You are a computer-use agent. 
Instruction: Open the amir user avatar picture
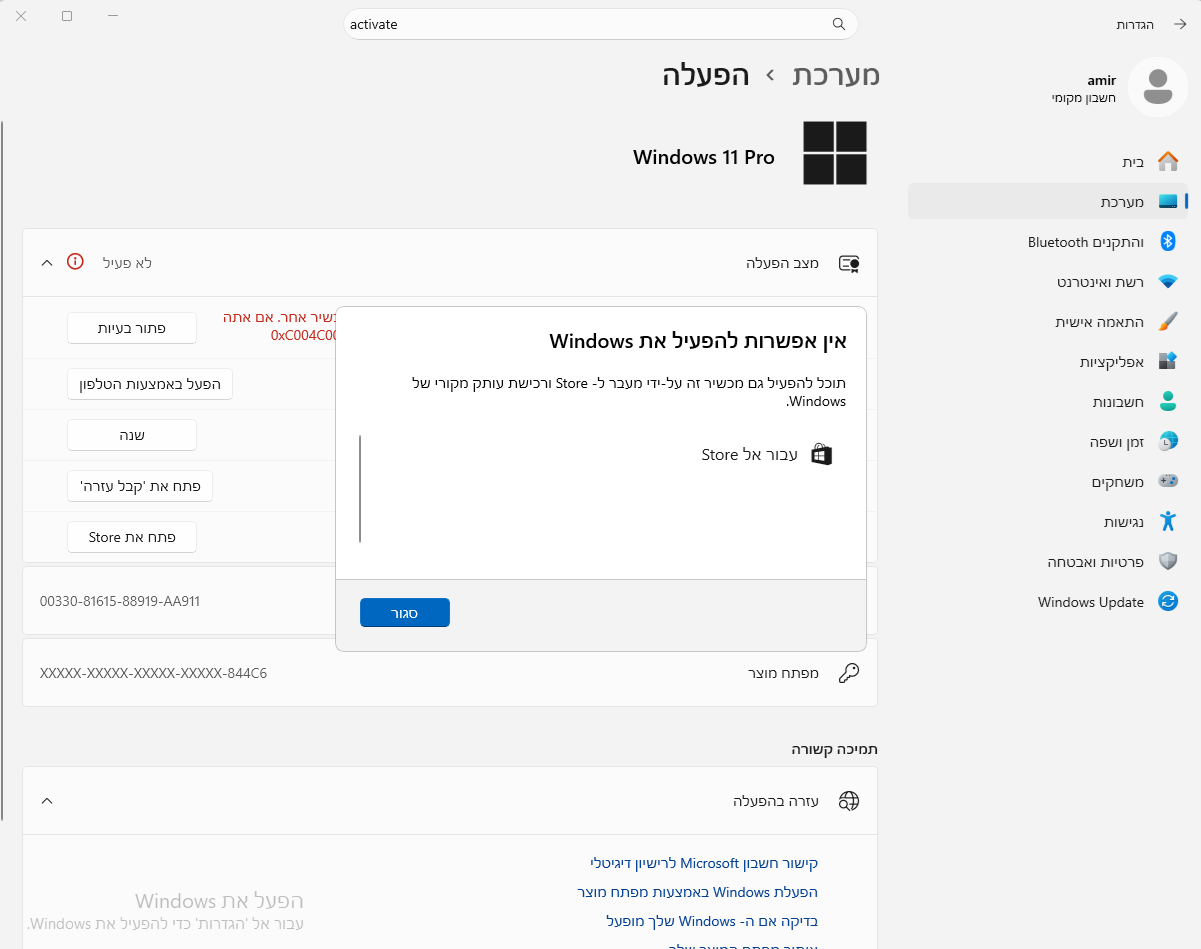1157,87
